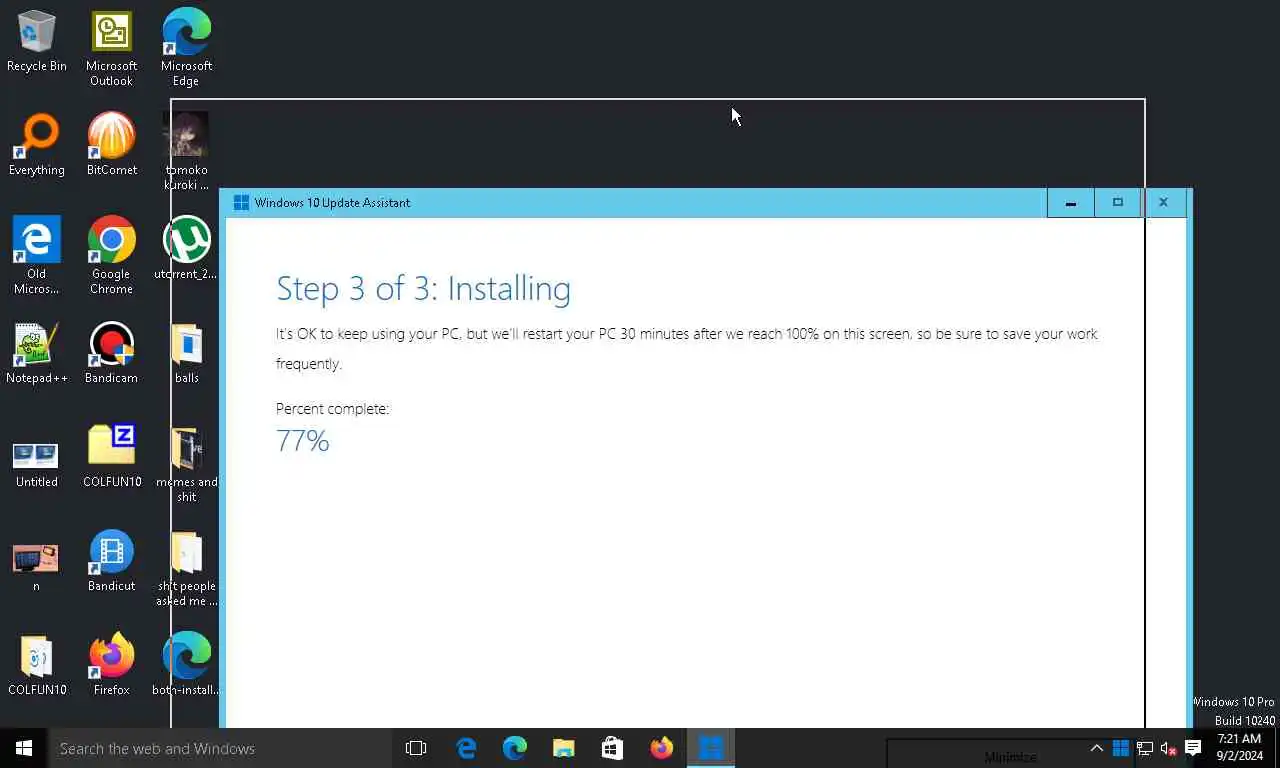Open the Action Center notifications icon
Viewport: 1280px width, 768px height.
point(1193,748)
